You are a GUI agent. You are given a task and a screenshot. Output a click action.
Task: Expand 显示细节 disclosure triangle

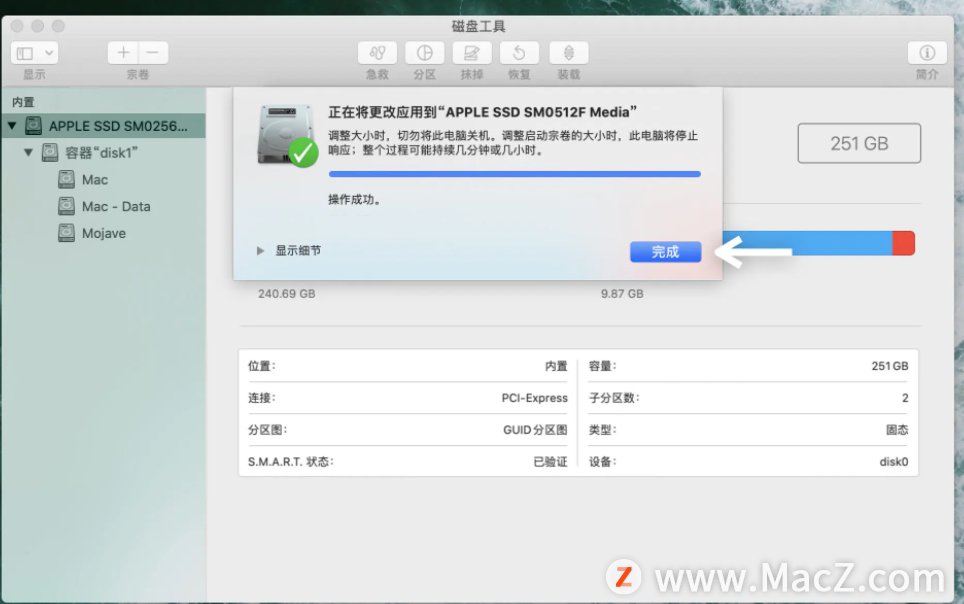coord(260,250)
